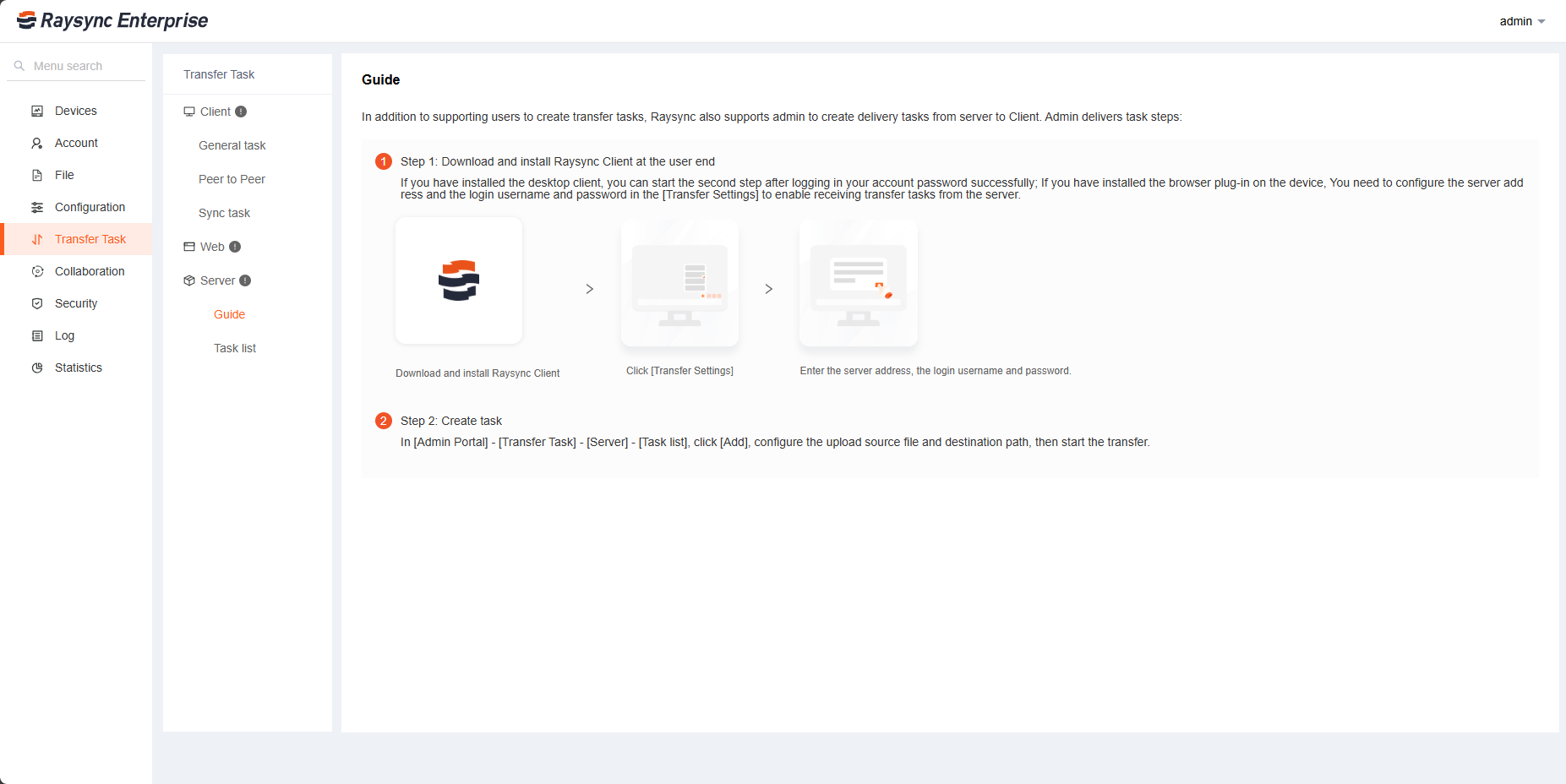
Task: Click the Collaboration sidebar icon
Action: pos(37,271)
